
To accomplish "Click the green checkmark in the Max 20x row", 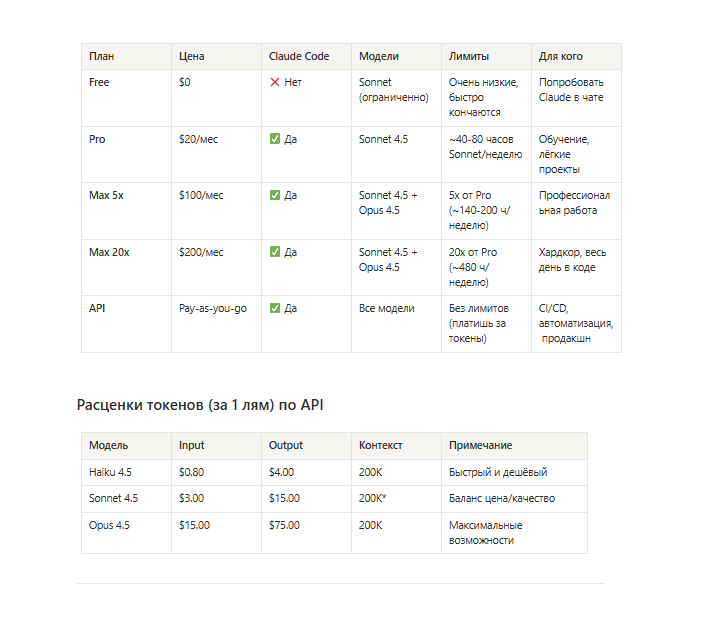I will click(x=275, y=251).
